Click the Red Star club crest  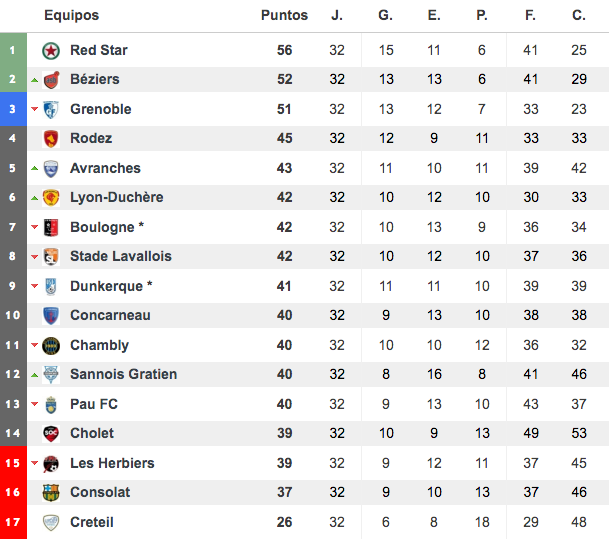pyautogui.click(x=51, y=50)
